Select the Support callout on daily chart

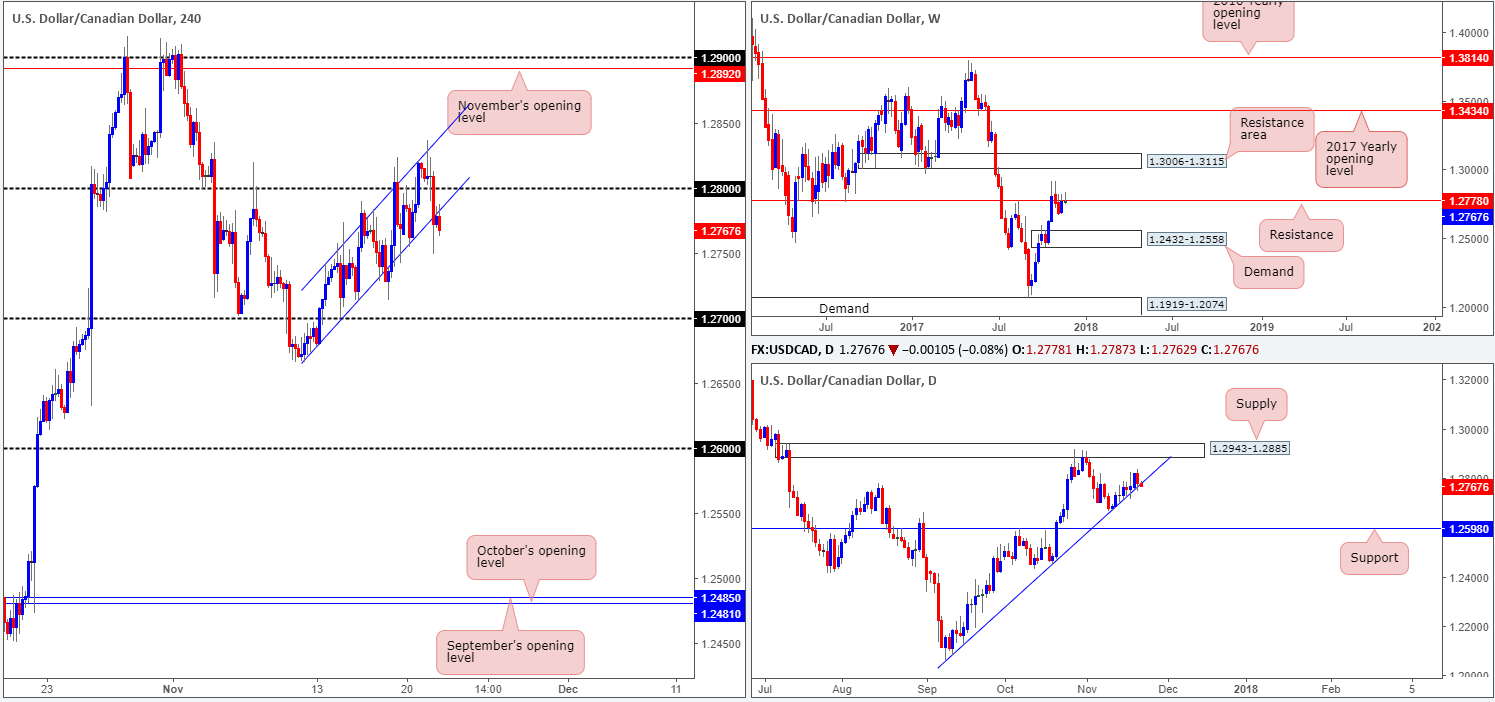(1374, 557)
